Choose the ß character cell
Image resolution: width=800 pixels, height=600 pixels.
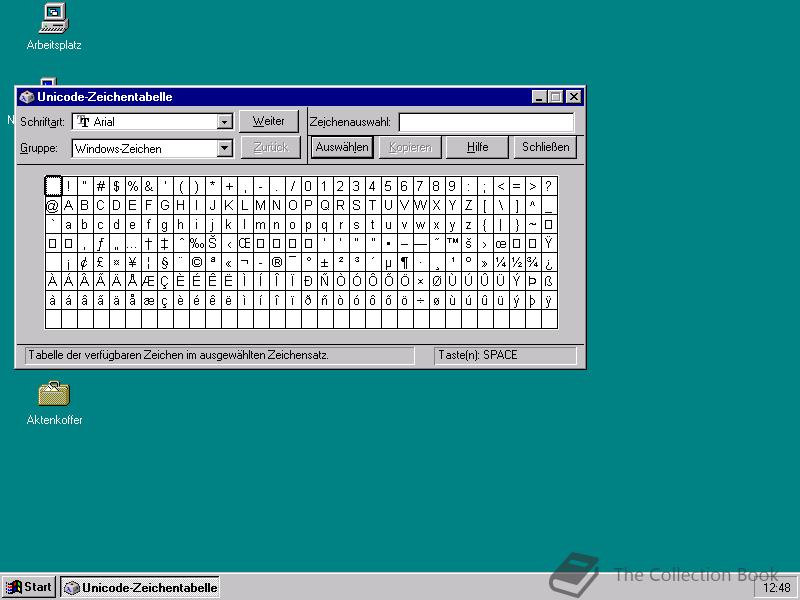coord(548,282)
